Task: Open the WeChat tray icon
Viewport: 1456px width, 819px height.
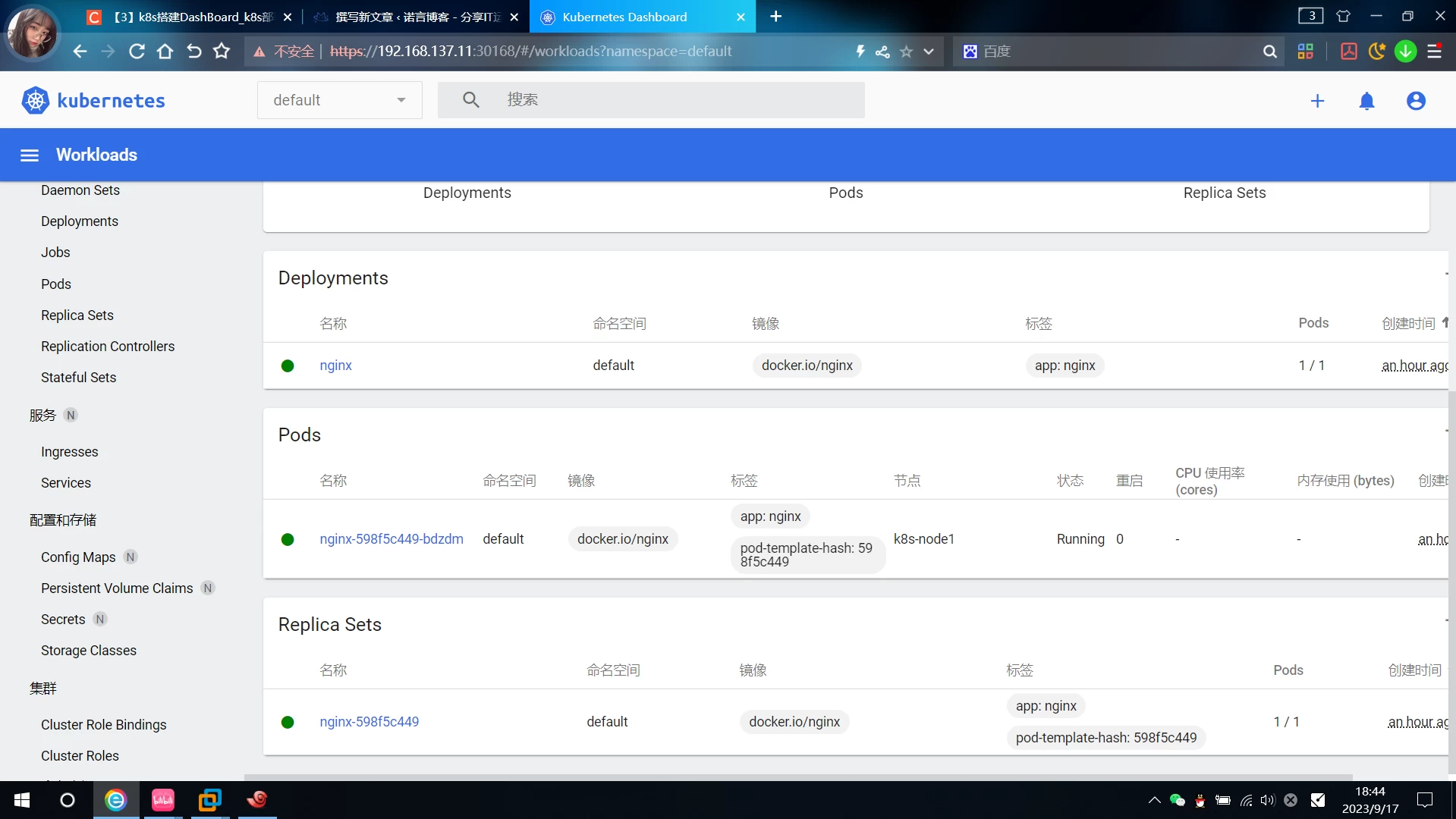Action: (x=1177, y=800)
